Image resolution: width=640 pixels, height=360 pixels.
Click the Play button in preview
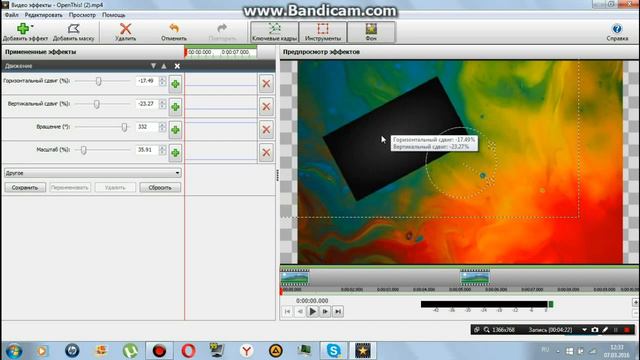(313, 311)
